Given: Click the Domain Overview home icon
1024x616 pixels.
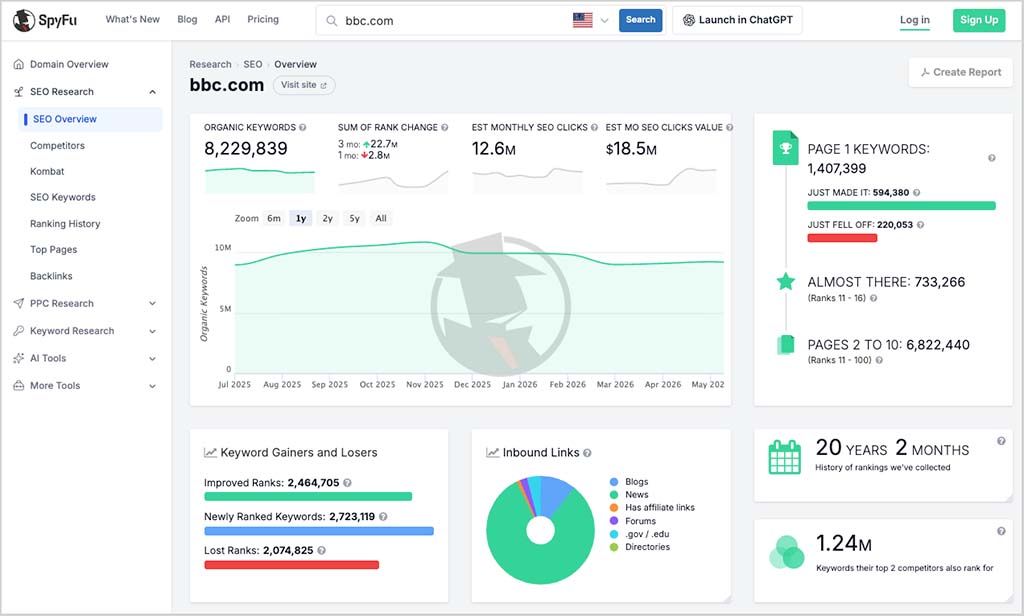Looking at the screenshot, I should pyautogui.click(x=19, y=64).
